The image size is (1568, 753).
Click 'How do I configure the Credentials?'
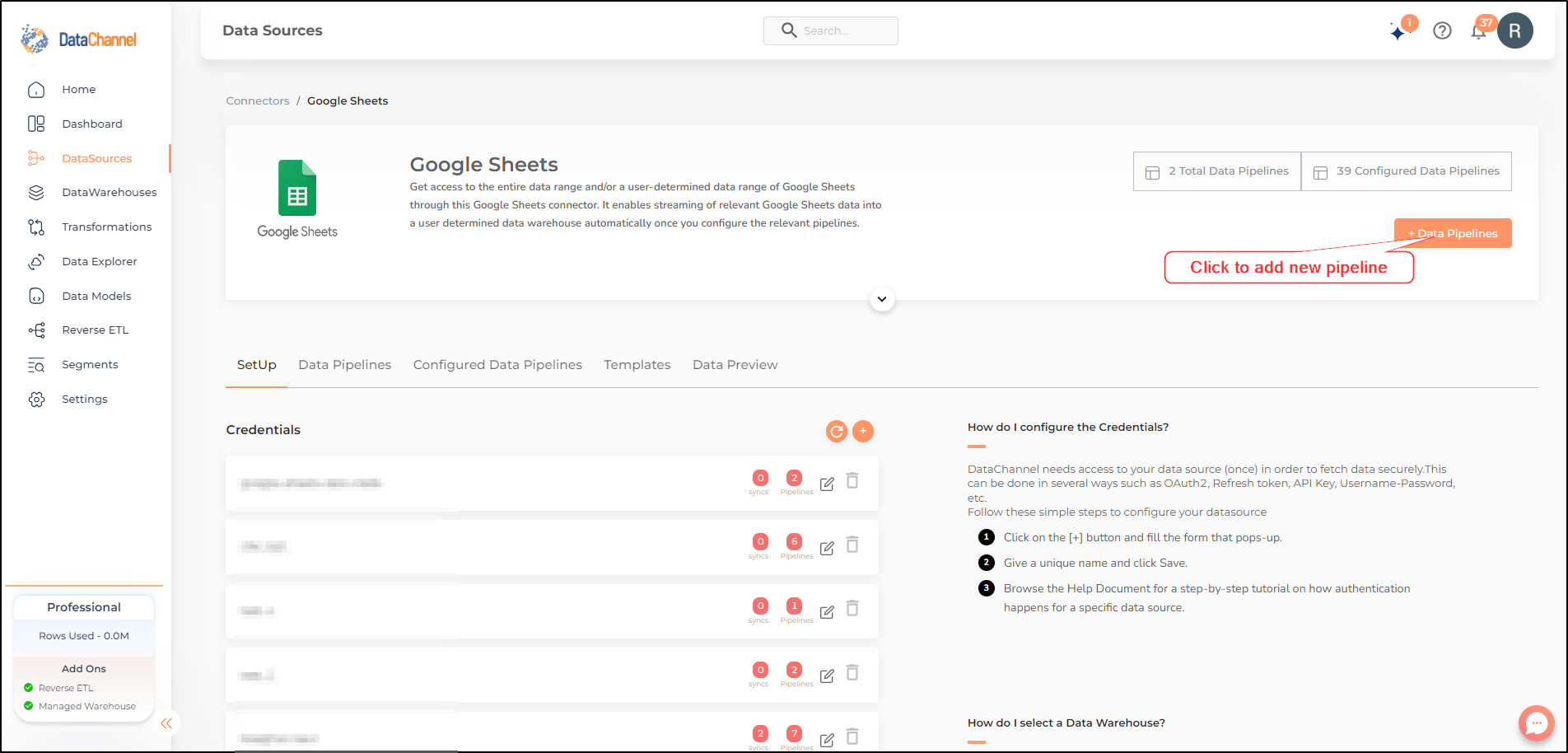click(x=1068, y=428)
